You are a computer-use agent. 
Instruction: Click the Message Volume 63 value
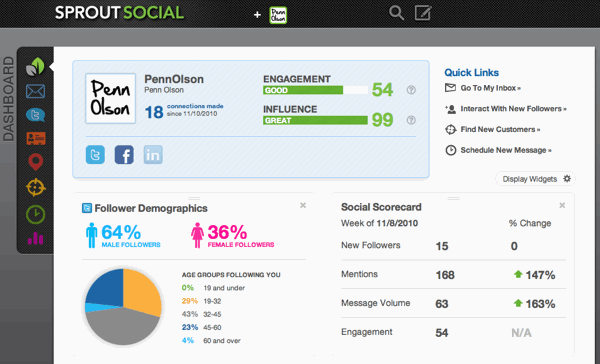click(442, 304)
